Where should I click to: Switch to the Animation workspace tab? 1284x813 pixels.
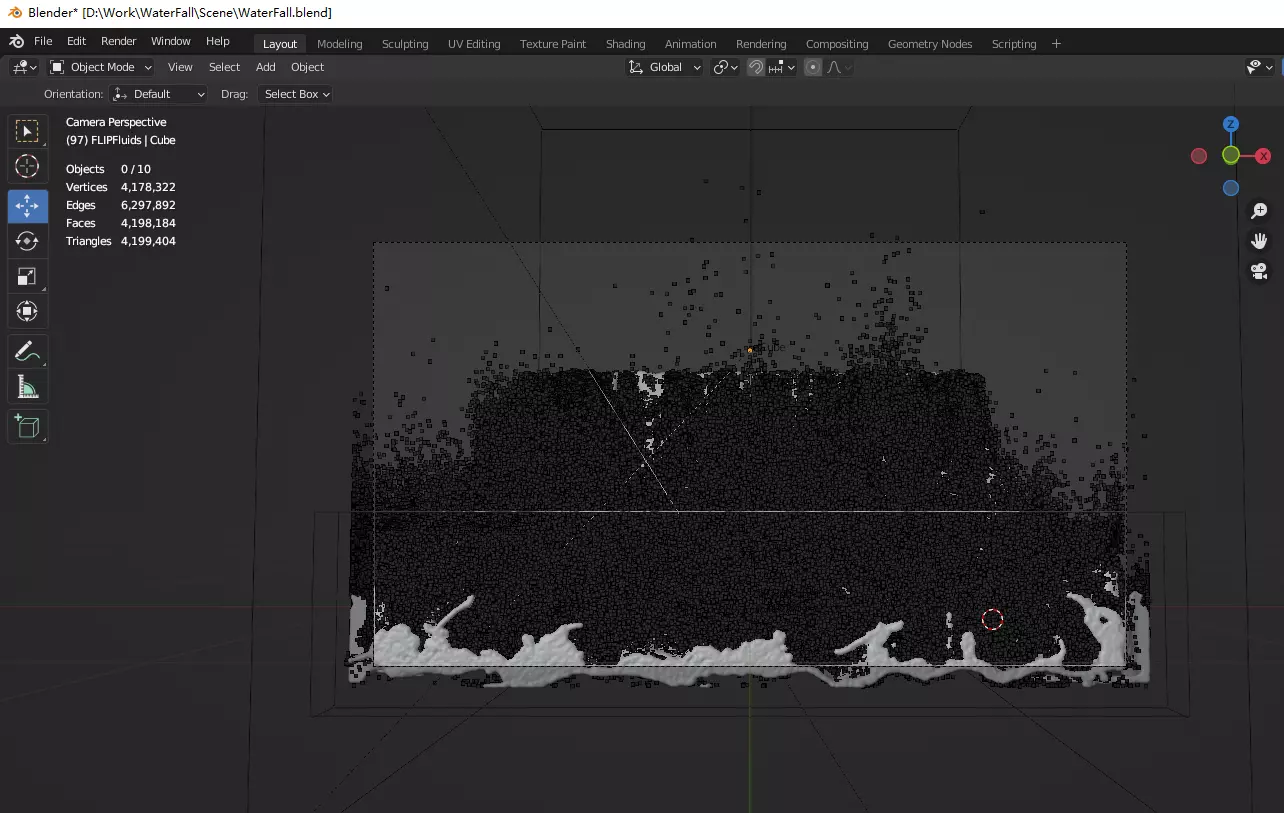tap(691, 44)
